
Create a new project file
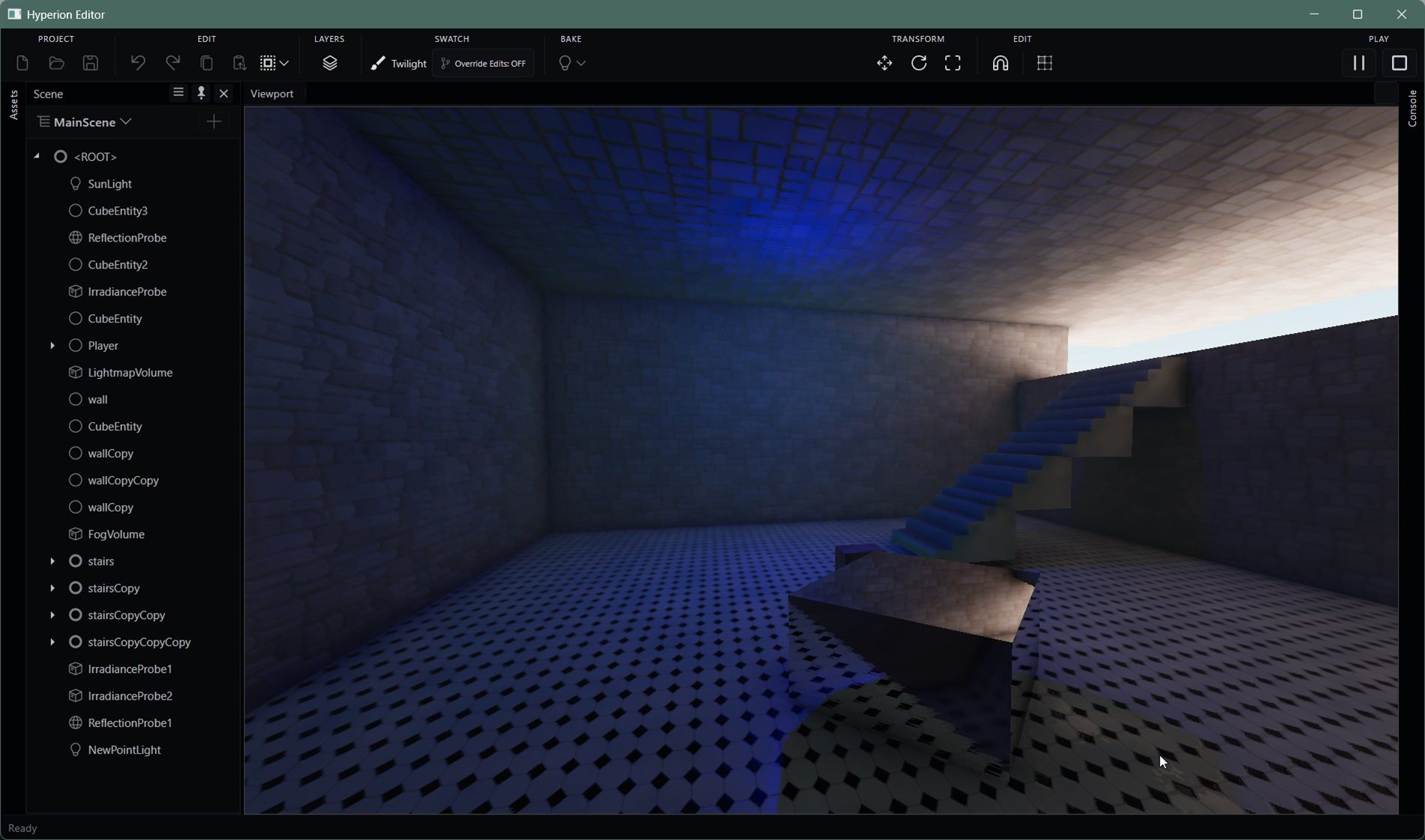coord(22,64)
